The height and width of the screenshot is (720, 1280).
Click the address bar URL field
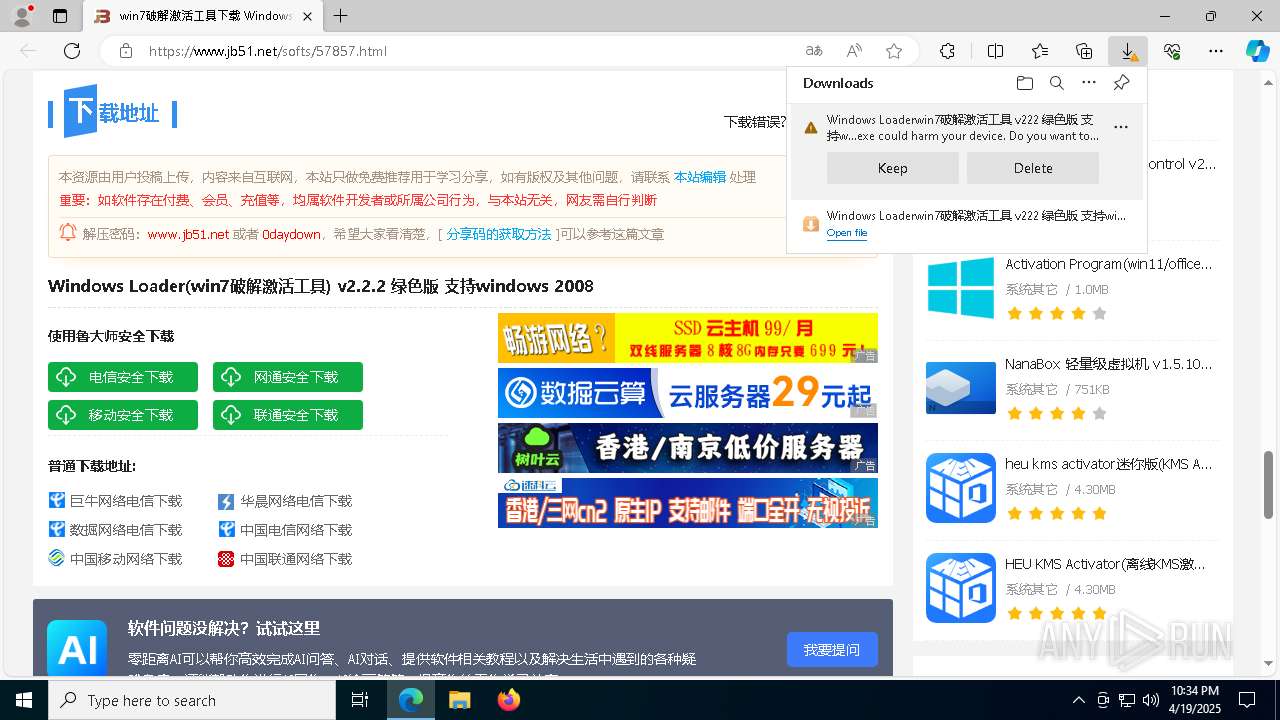[470, 51]
